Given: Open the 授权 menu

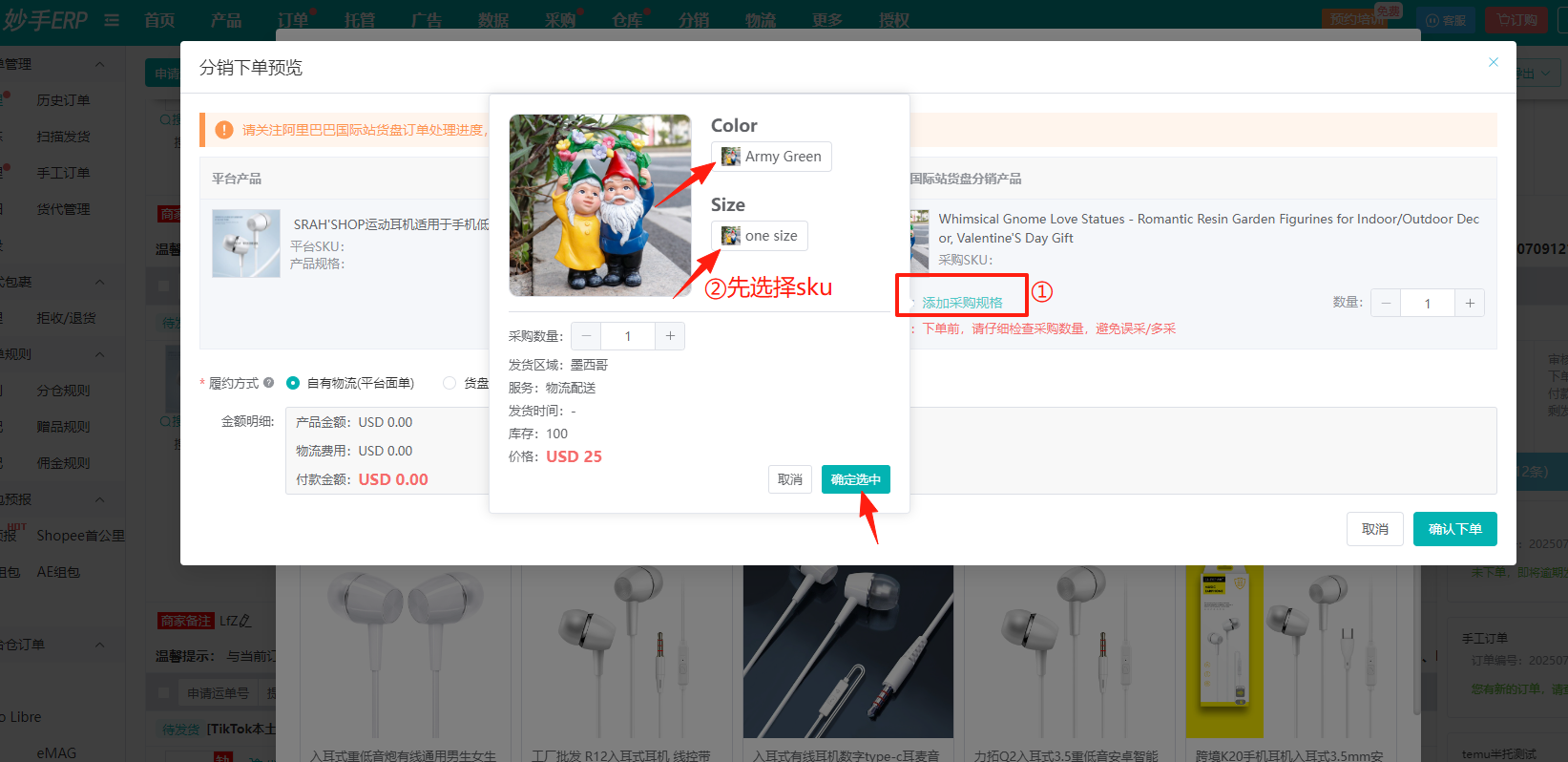Looking at the screenshot, I should pyautogui.click(x=894, y=20).
